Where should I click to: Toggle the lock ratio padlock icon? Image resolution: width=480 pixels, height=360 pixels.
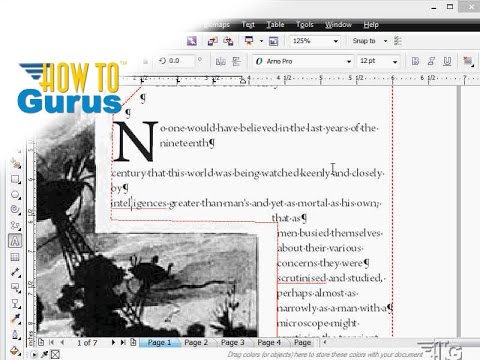click(145, 61)
